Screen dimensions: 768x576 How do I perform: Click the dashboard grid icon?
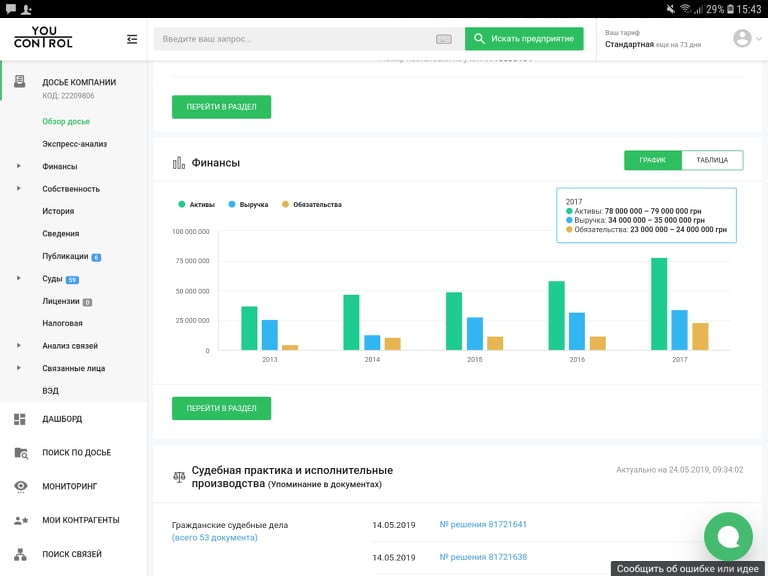tap(20, 419)
